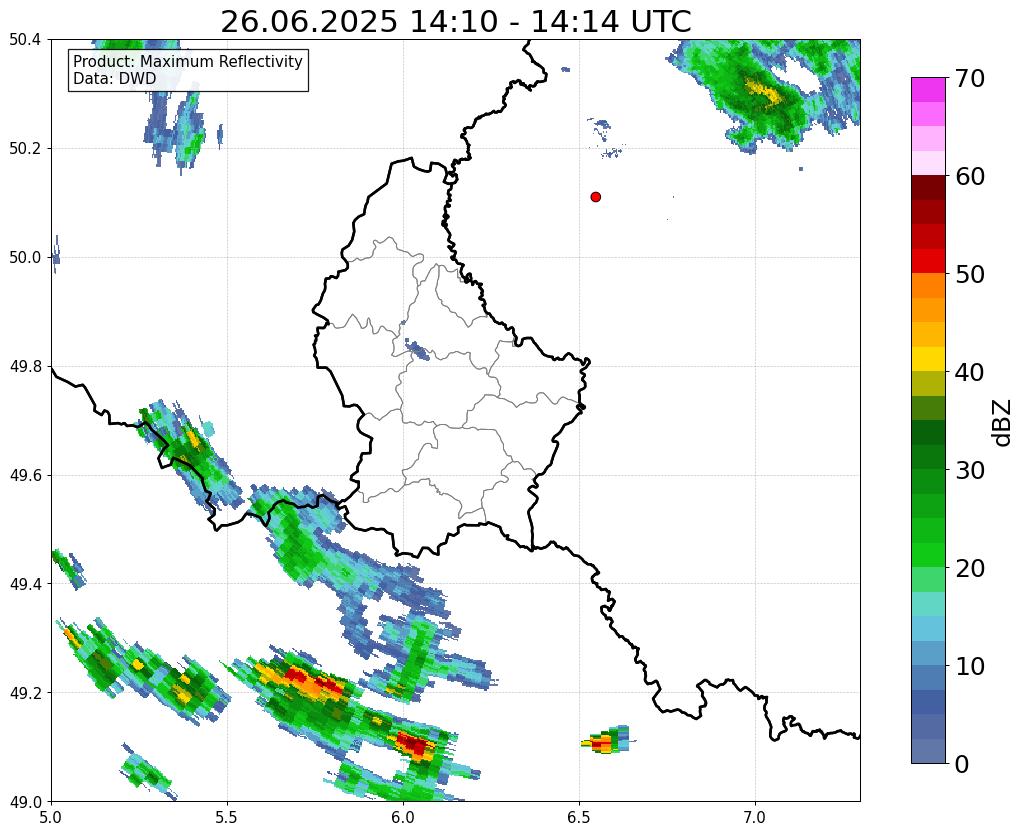
Task: Click the latitude label 49.0
Action: click(x=25, y=802)
